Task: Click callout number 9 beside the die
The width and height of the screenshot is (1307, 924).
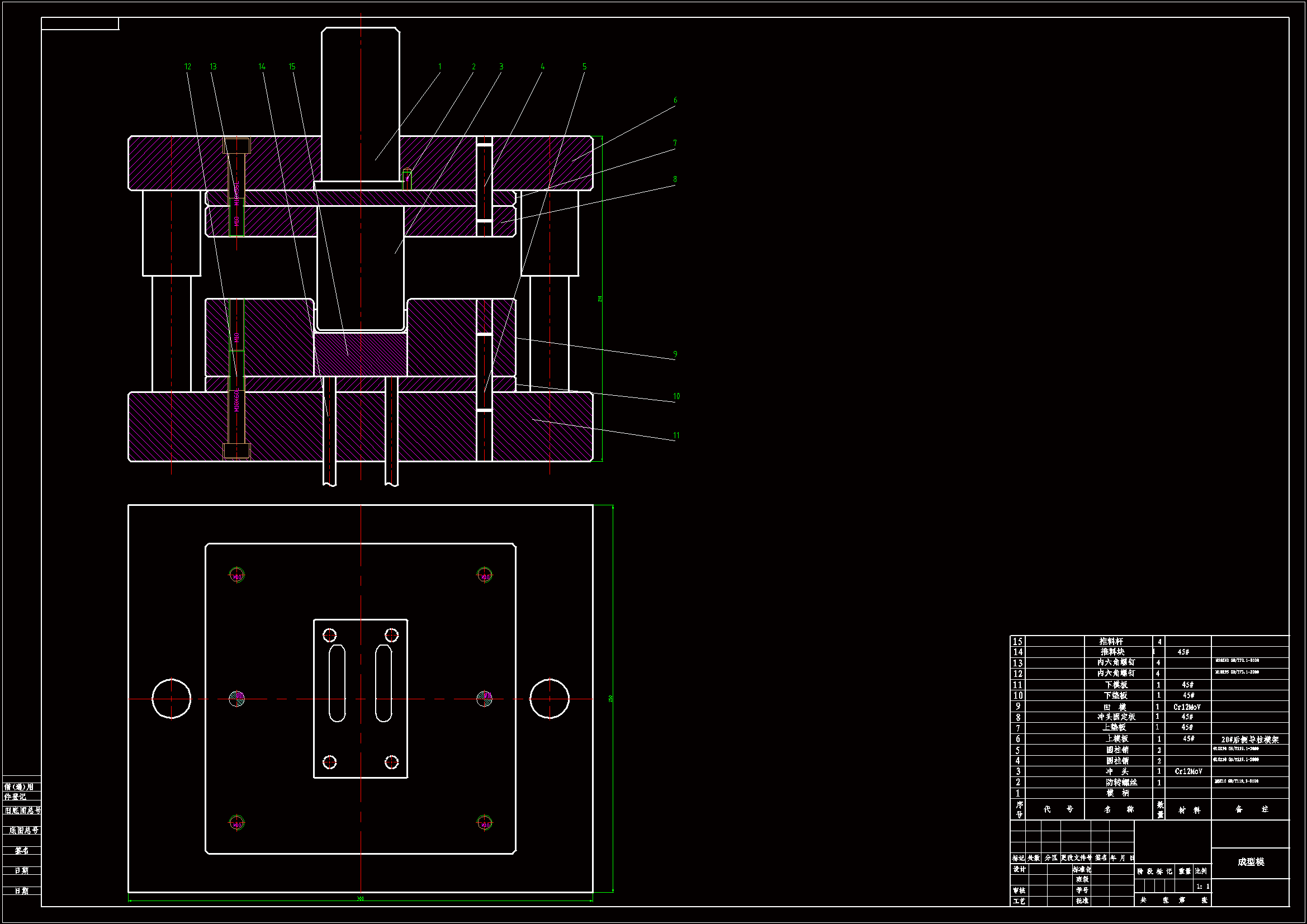Action: (675, 354)
